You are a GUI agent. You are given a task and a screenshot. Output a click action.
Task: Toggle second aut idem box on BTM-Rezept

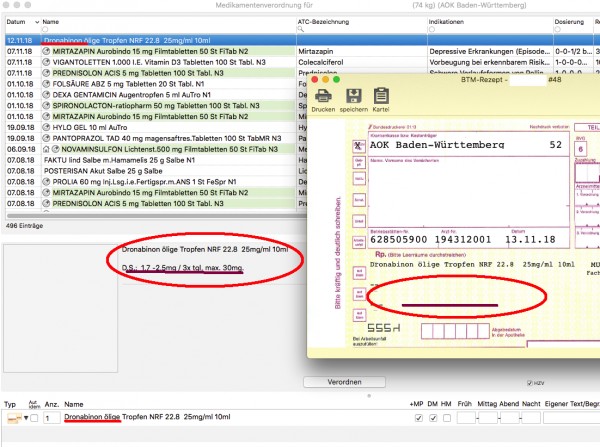(x=359, y=294)
